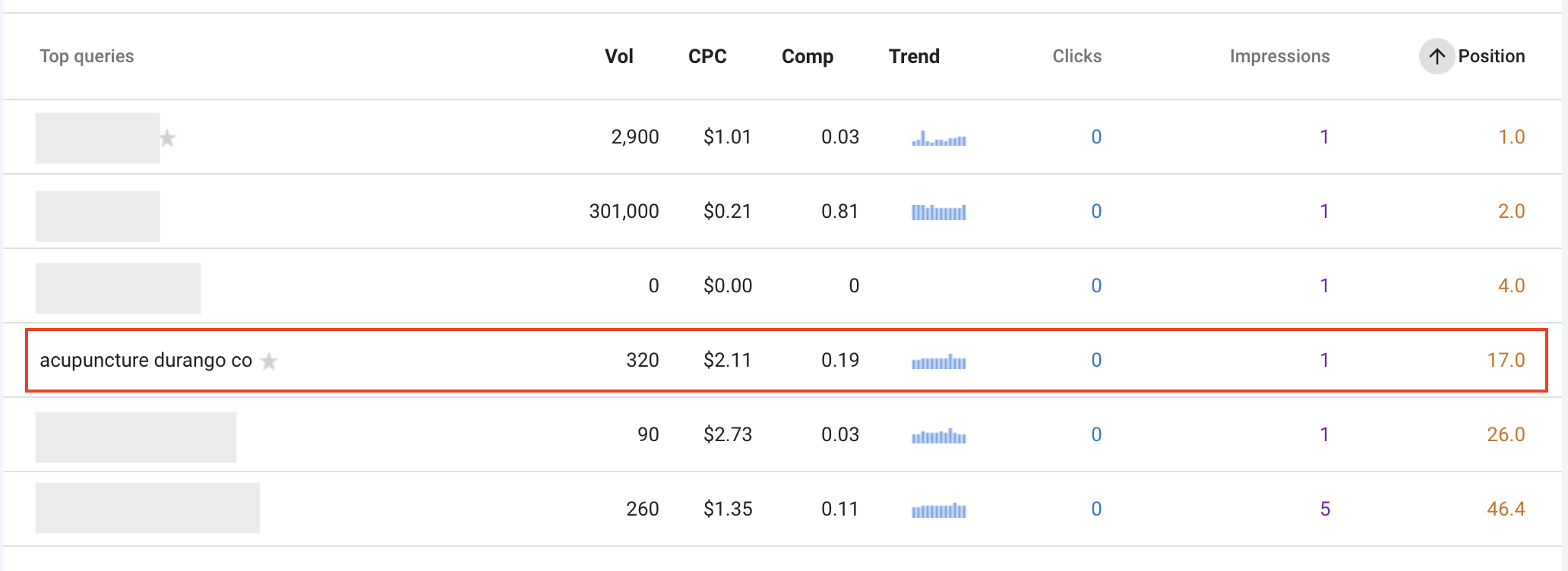This screenshot has width=1568, height=571.
Task: Click the 260 volume value
Action: point(642,509)
